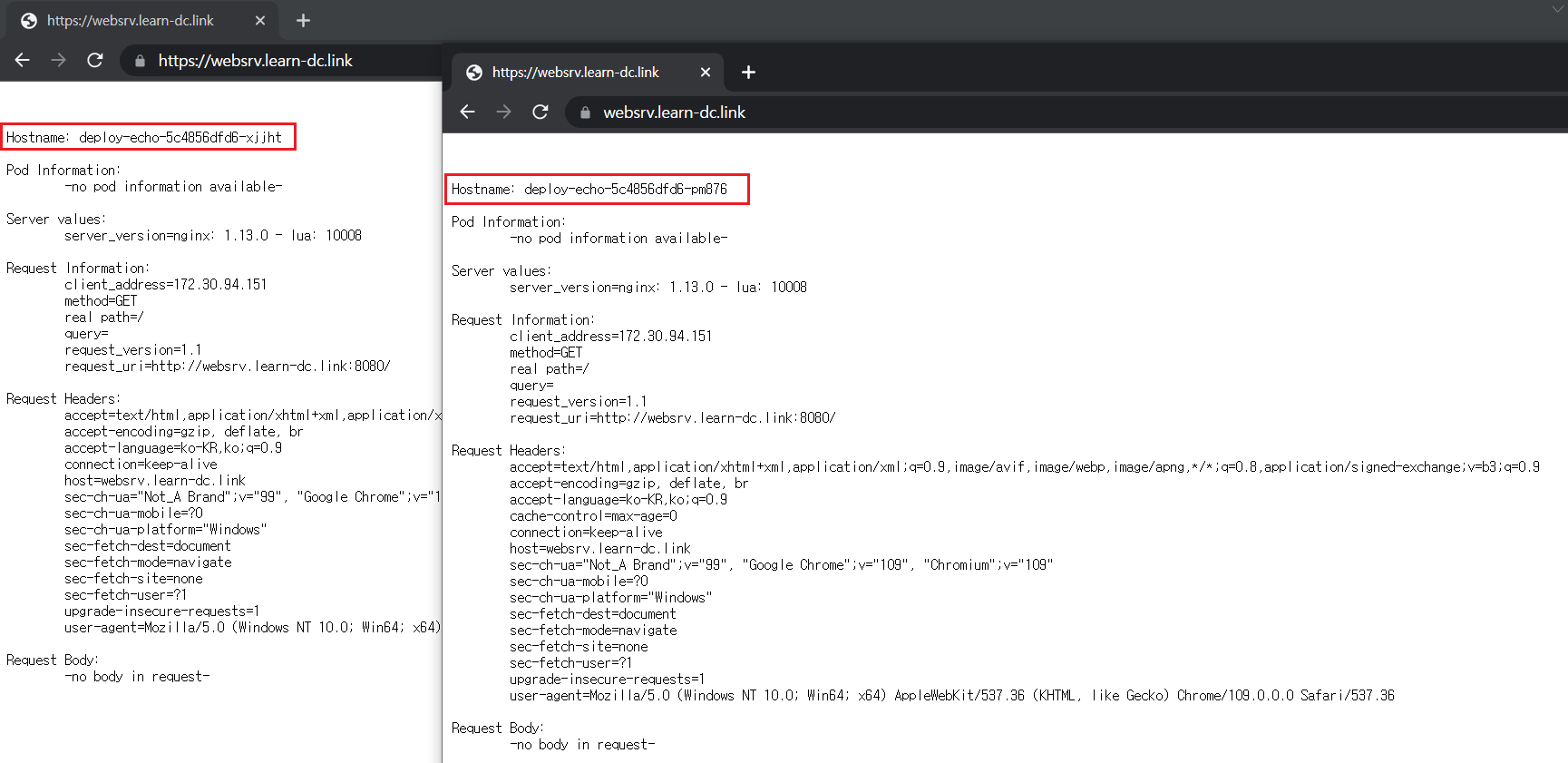Close the websrv tab in the left window
The image size is (1568, 763).
pos(260,20)
